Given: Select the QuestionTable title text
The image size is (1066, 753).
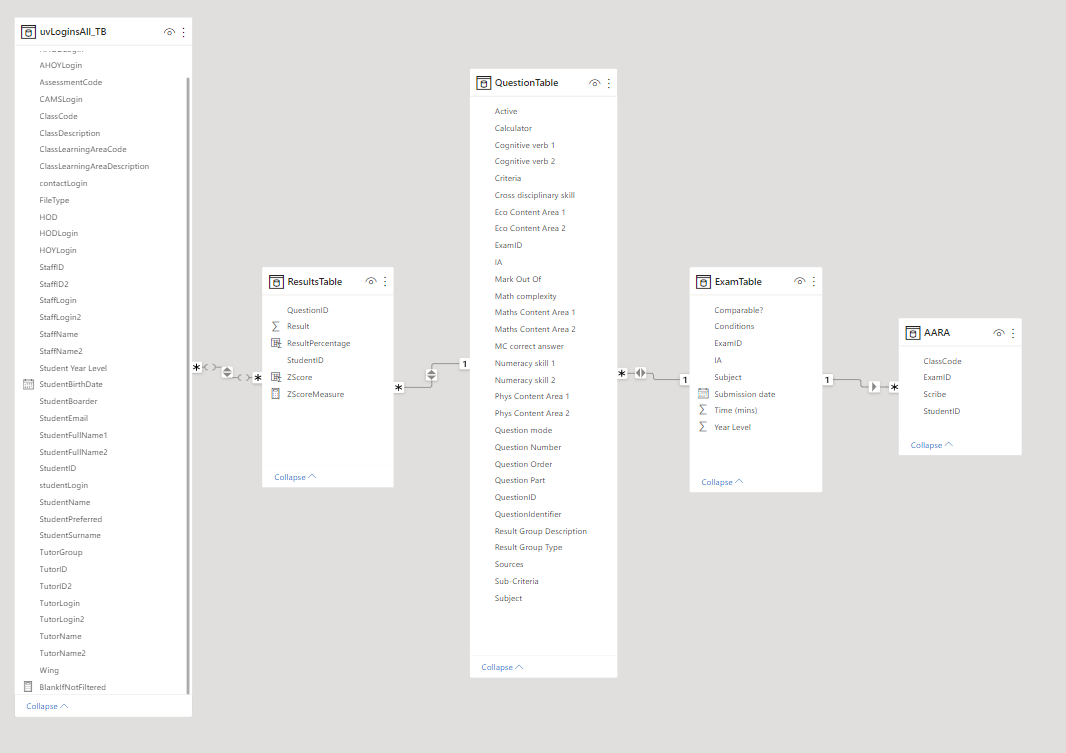Looking at the screenshot, I should (526, 83).
